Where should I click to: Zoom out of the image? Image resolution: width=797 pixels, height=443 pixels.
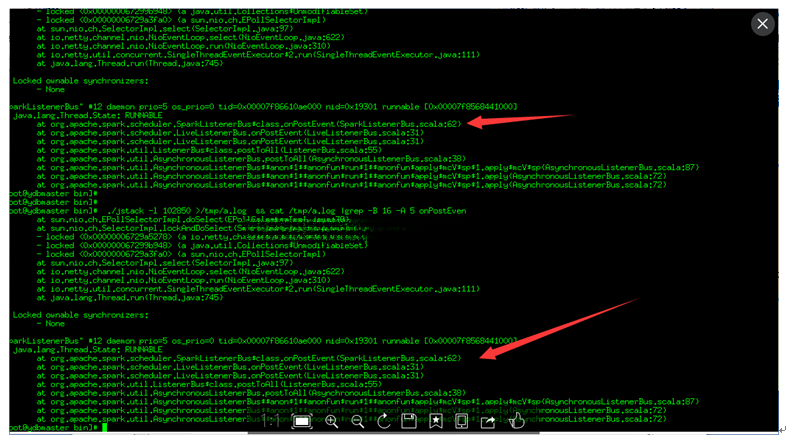coord(357,421)
